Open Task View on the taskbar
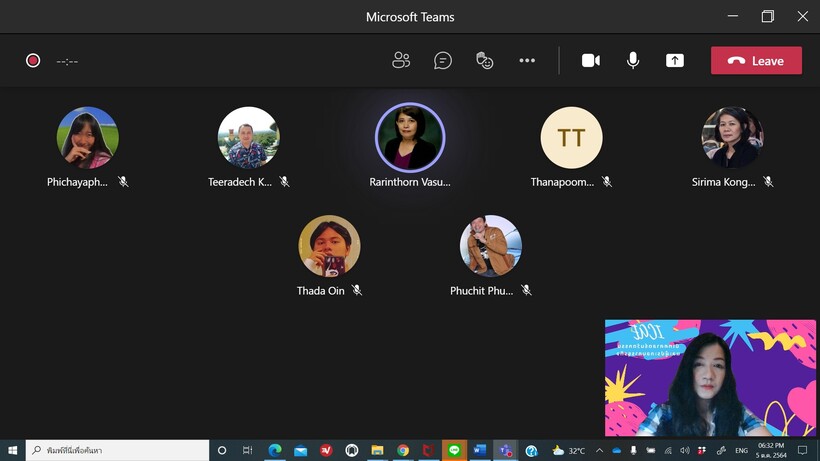820x461 pixels. tap(247, 451)
